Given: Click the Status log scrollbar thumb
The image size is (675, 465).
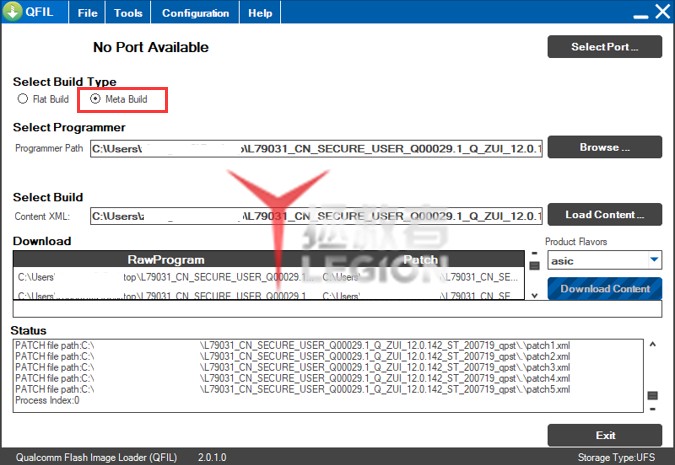Looking at the screenshot, I should point(653,395).
